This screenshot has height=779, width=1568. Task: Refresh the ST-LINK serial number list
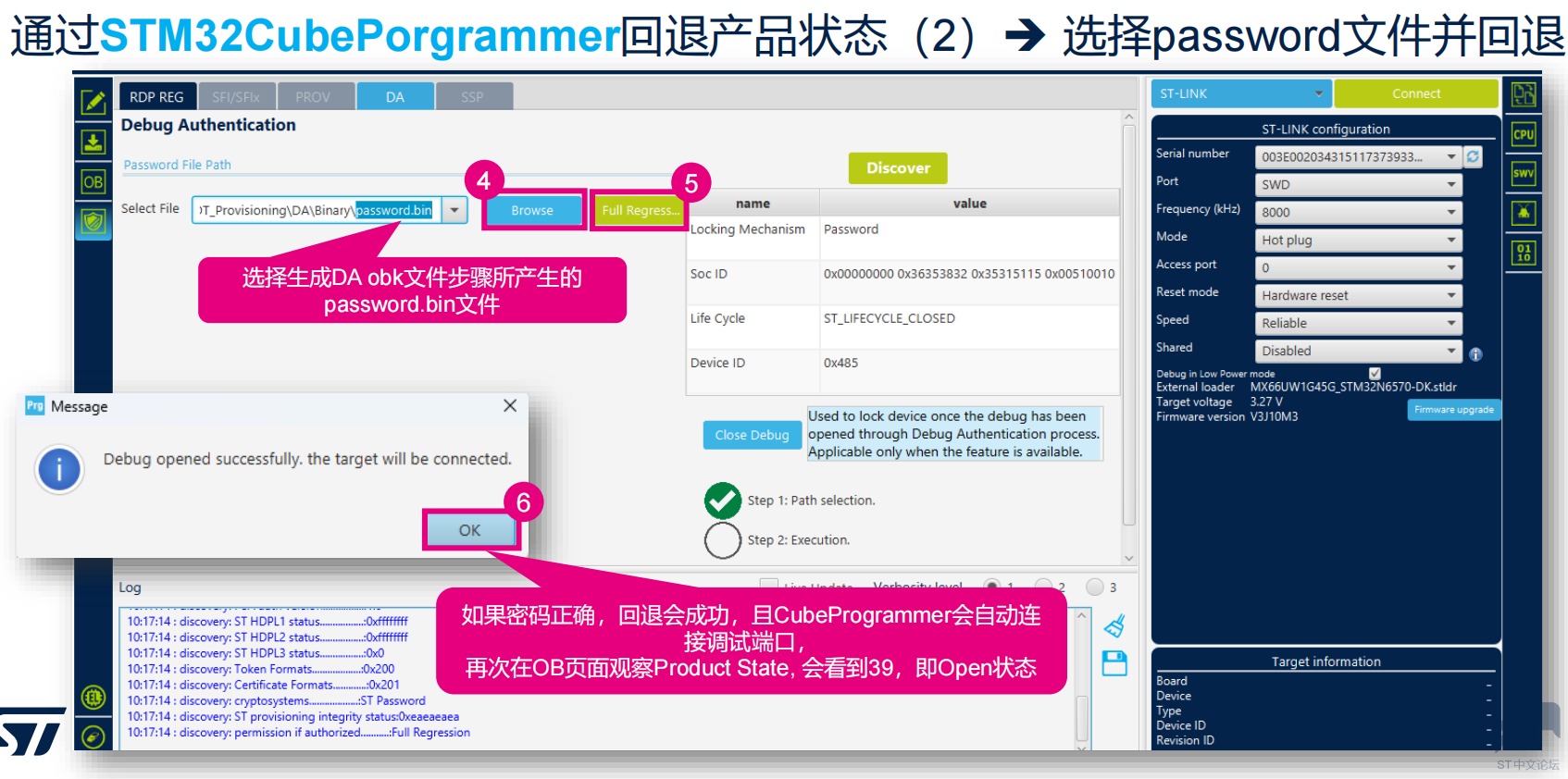click(1473, 156)
